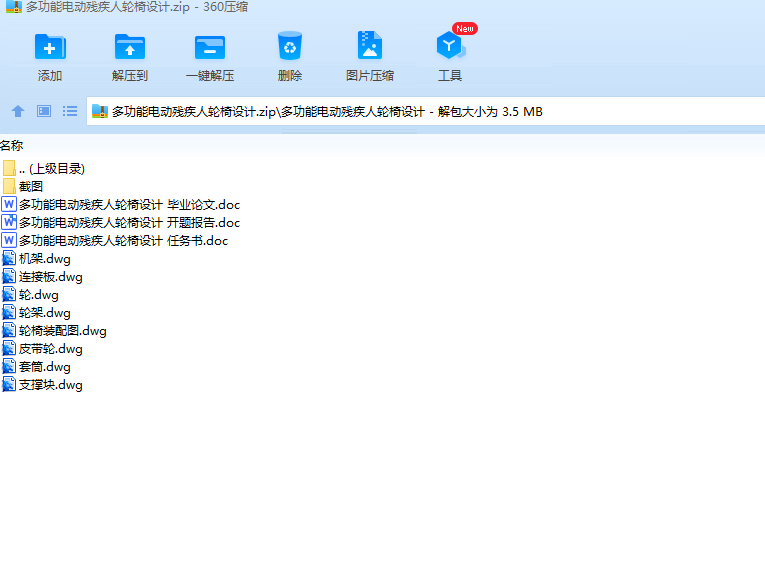Select file name 机架.dwg
The image size is (765, 574).
coord(44,258)
